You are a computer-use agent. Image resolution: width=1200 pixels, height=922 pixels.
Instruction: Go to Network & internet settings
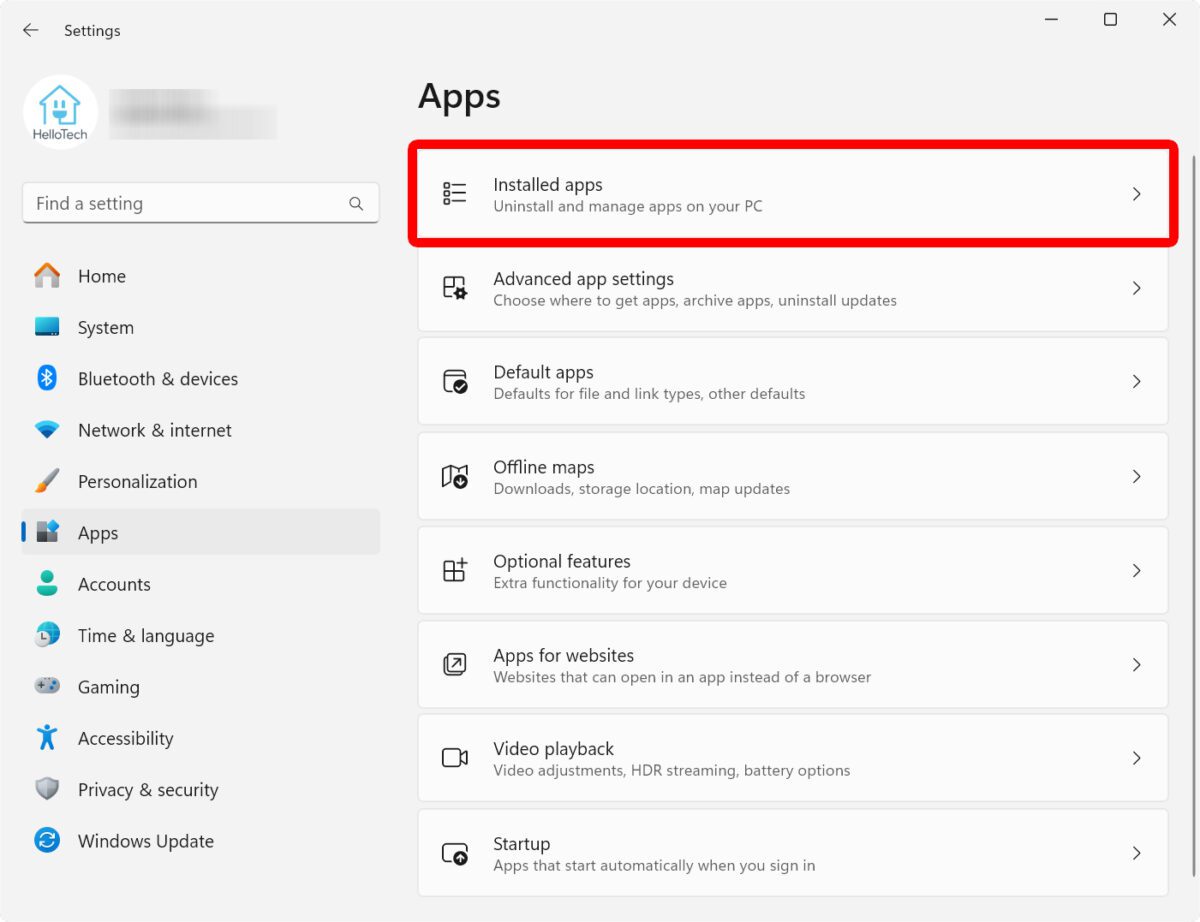(154, 430)
